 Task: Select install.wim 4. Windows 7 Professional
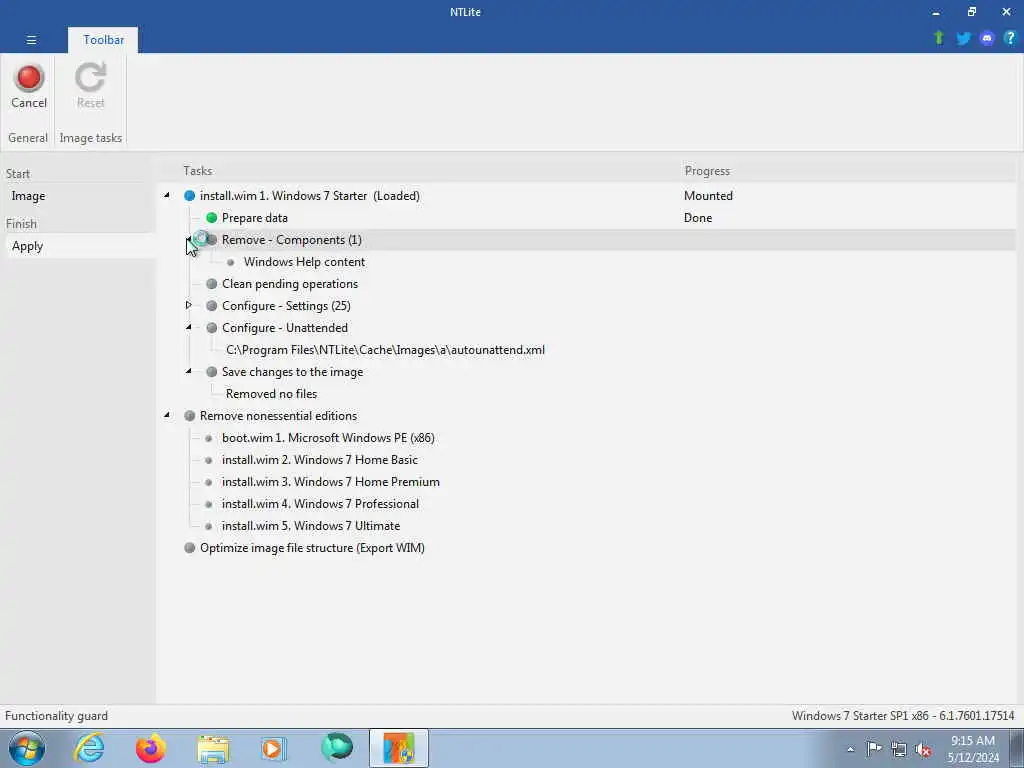pos(320,504)
